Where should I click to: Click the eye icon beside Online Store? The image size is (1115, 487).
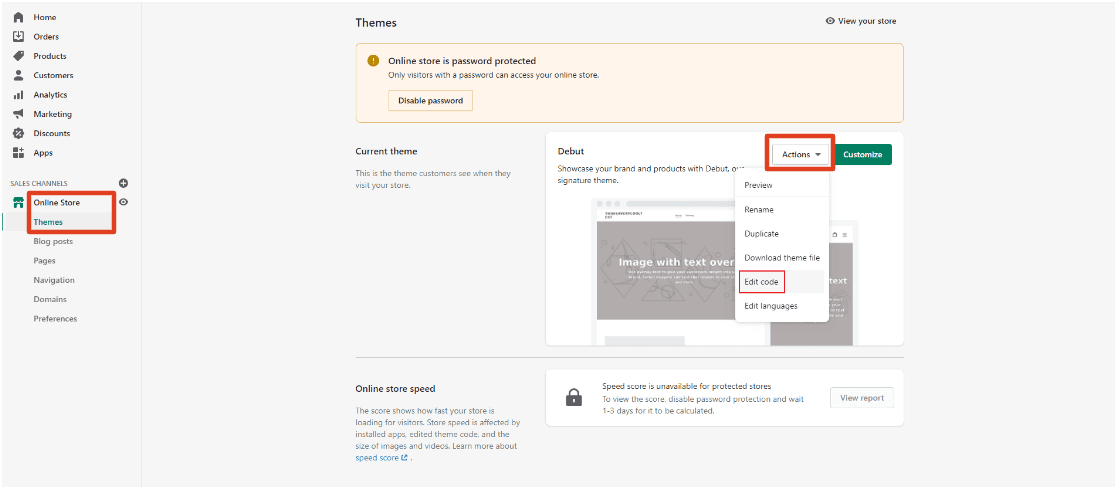pos(123,202)
